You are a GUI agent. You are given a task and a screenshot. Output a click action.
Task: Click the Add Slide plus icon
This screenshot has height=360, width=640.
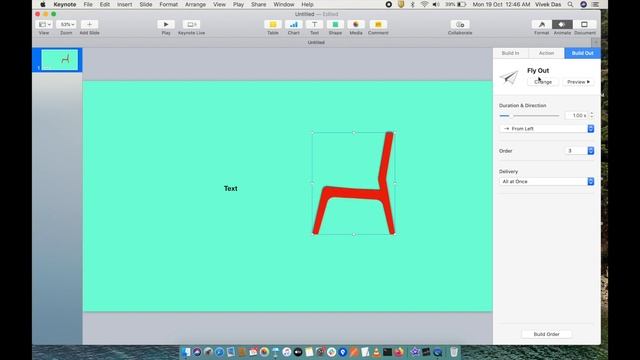tap(89, 24)
